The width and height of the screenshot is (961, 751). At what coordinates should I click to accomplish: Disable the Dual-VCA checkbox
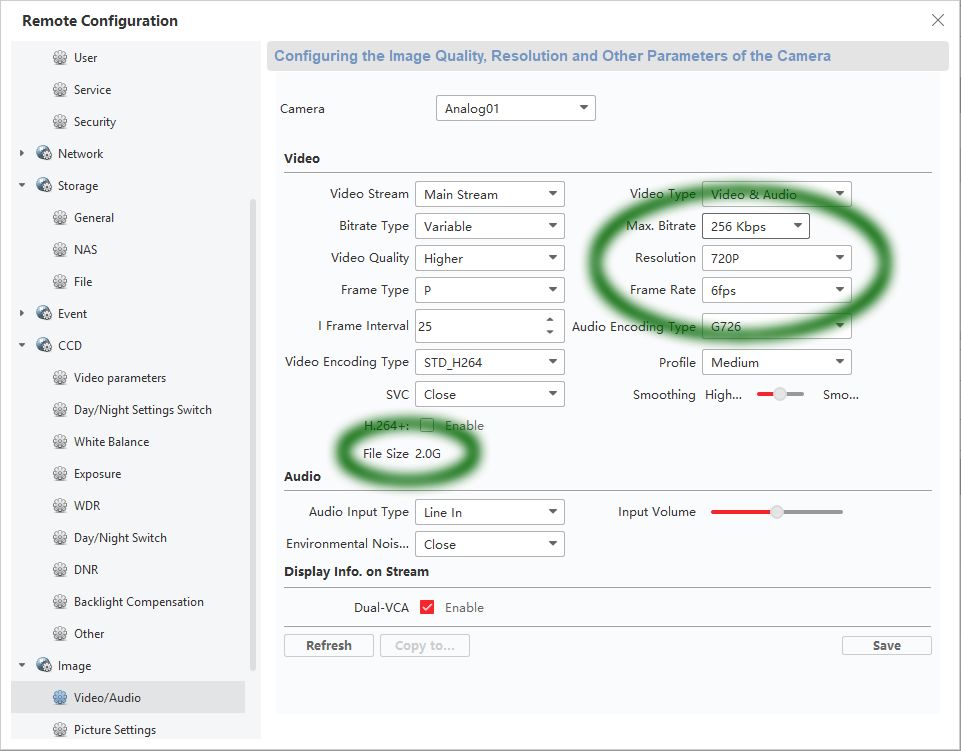click(427, 607)
